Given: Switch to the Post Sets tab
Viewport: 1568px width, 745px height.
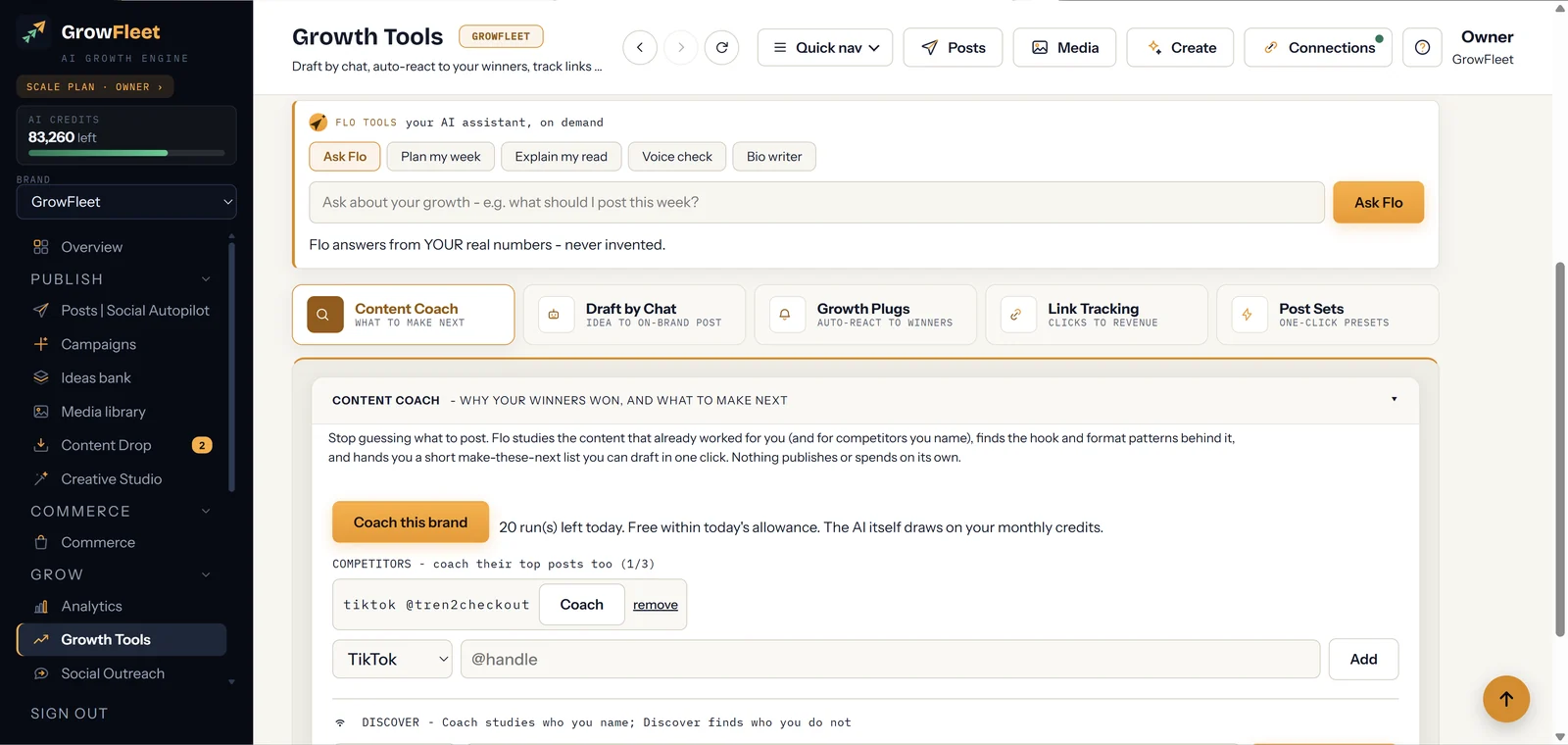Looking at the screenshot, I should [1328, 315].
